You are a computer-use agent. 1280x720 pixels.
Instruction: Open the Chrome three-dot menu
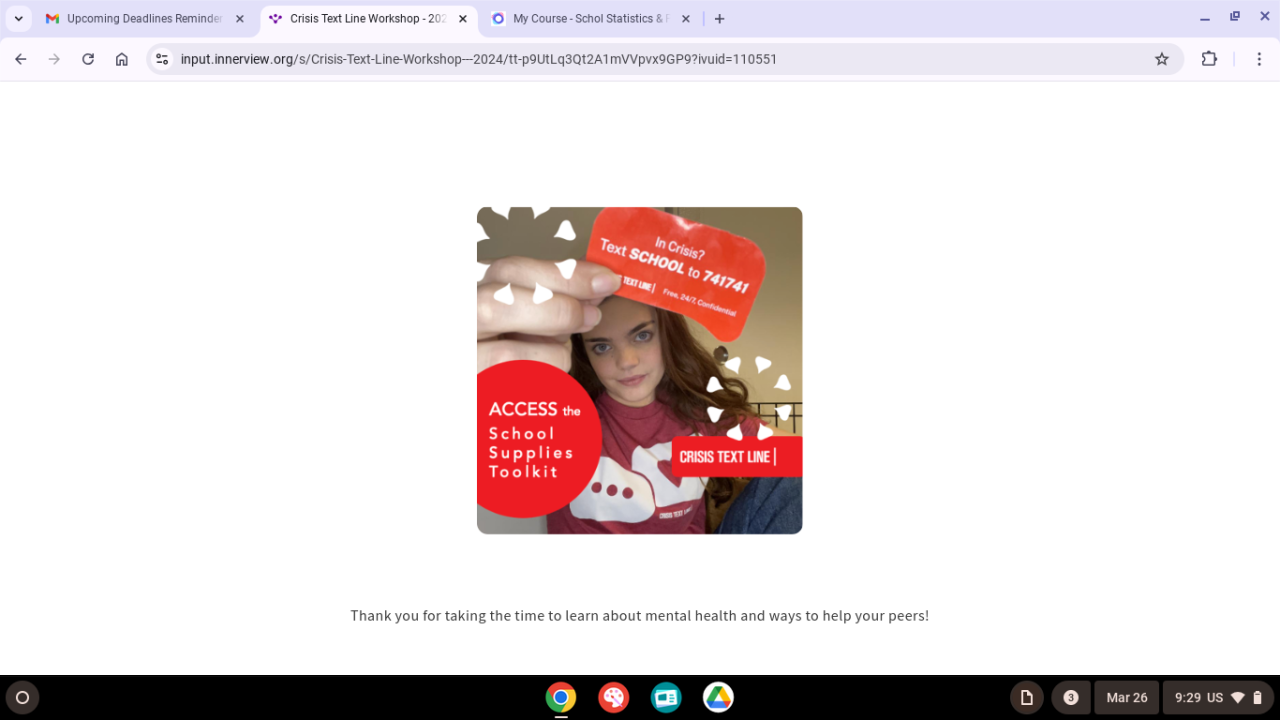(1259, 59)
